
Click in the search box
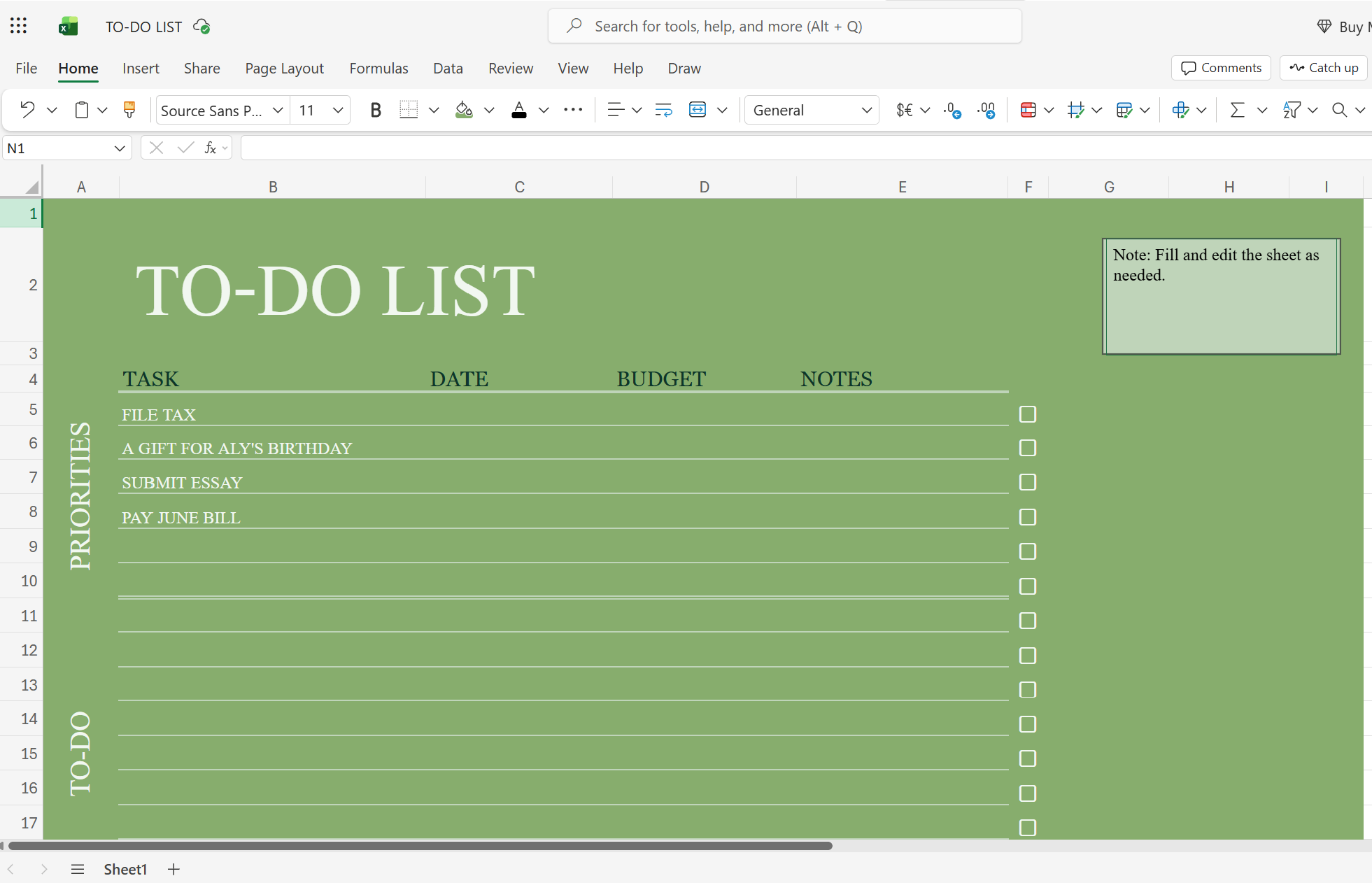pos(784,26)
